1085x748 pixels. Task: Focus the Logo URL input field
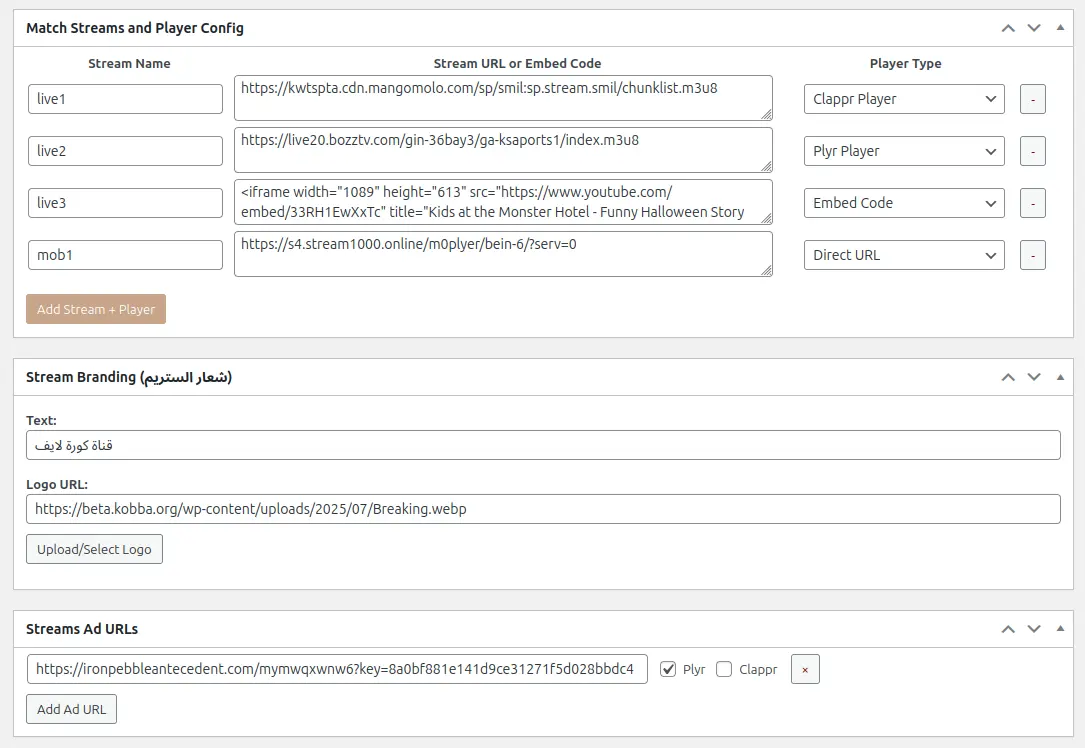pos(543,509)
